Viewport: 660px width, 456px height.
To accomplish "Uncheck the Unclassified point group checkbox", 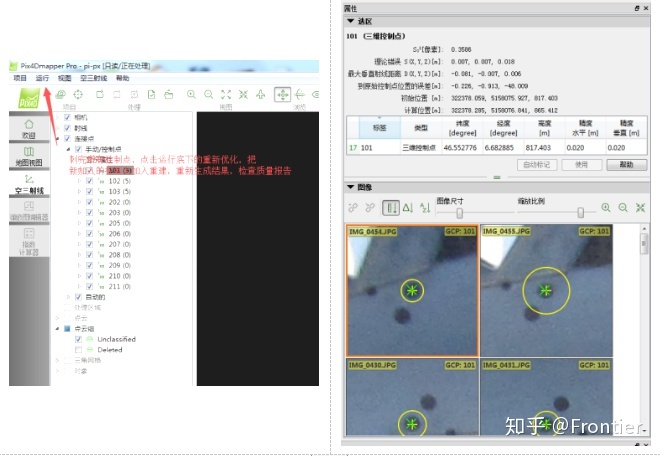I will (x=78, y=339).
